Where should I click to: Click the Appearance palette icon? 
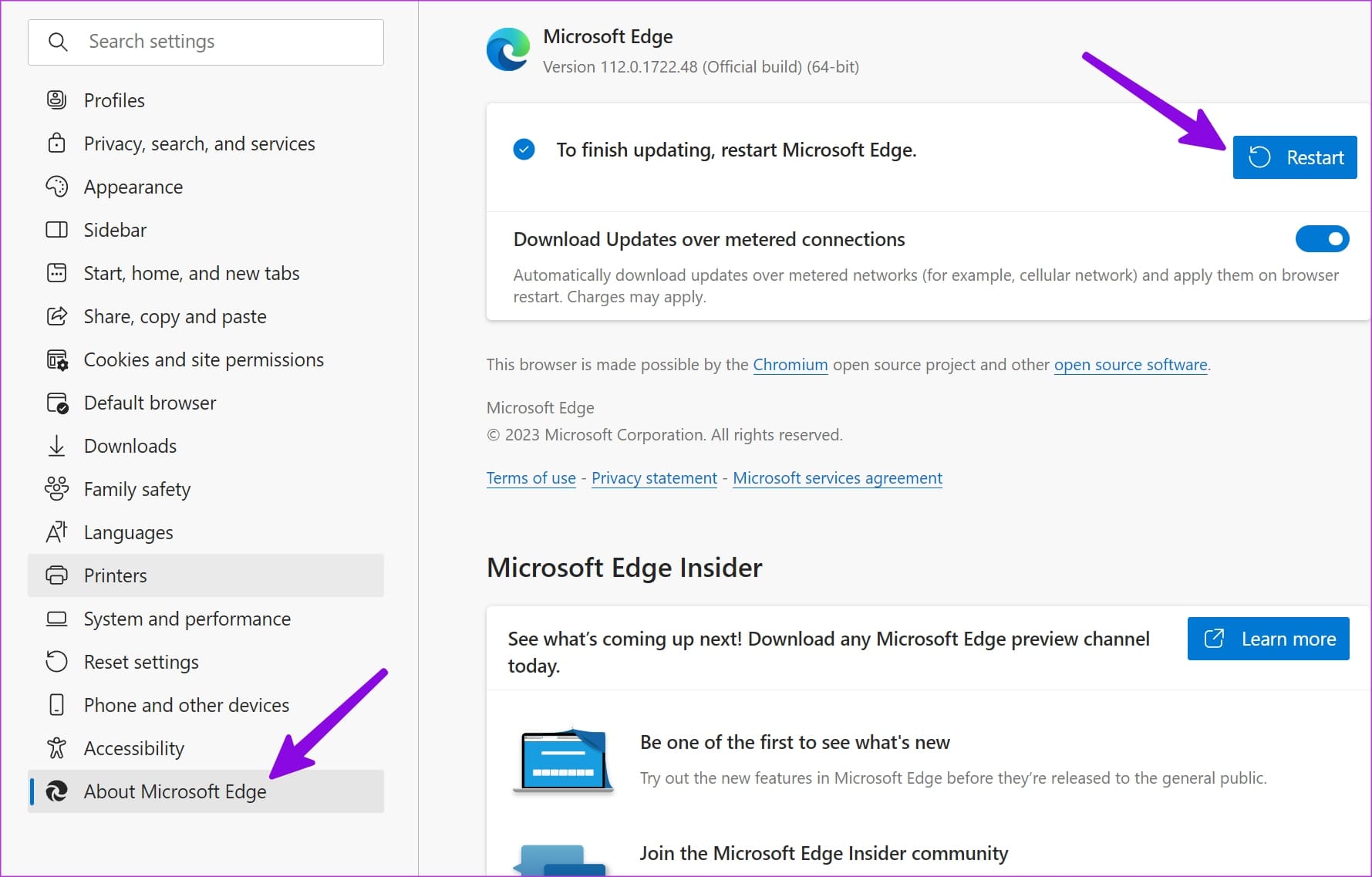57,186
